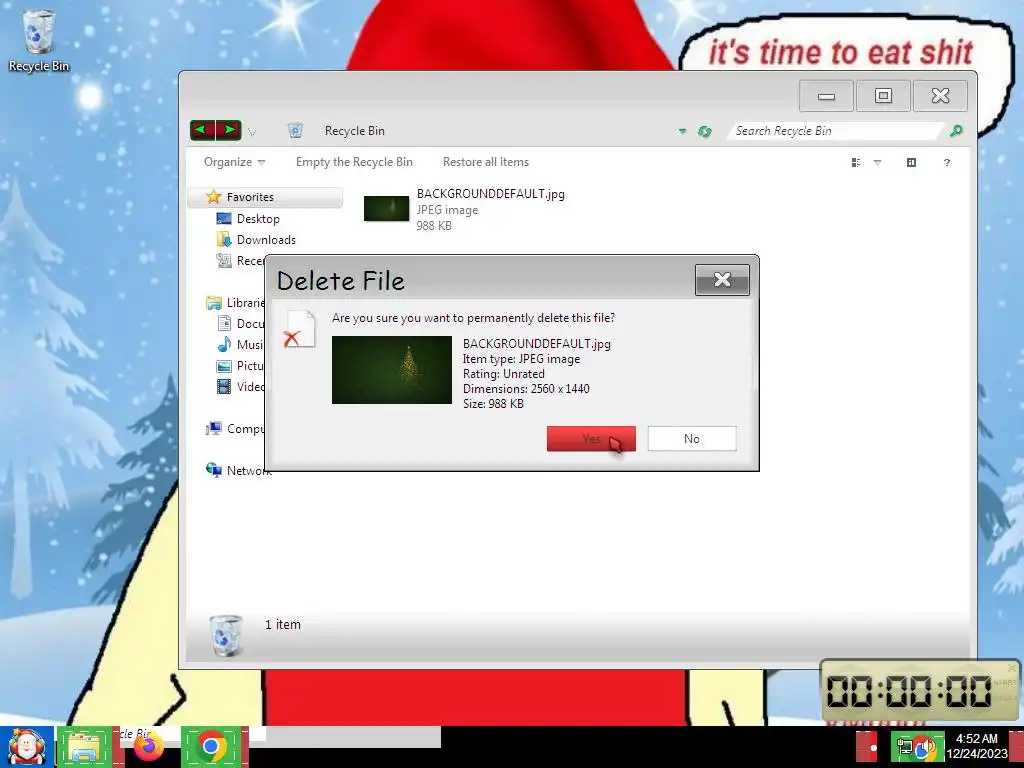Click the Recycle Bin address bar text
The image size is (1024, 768).
coord(355,131)
